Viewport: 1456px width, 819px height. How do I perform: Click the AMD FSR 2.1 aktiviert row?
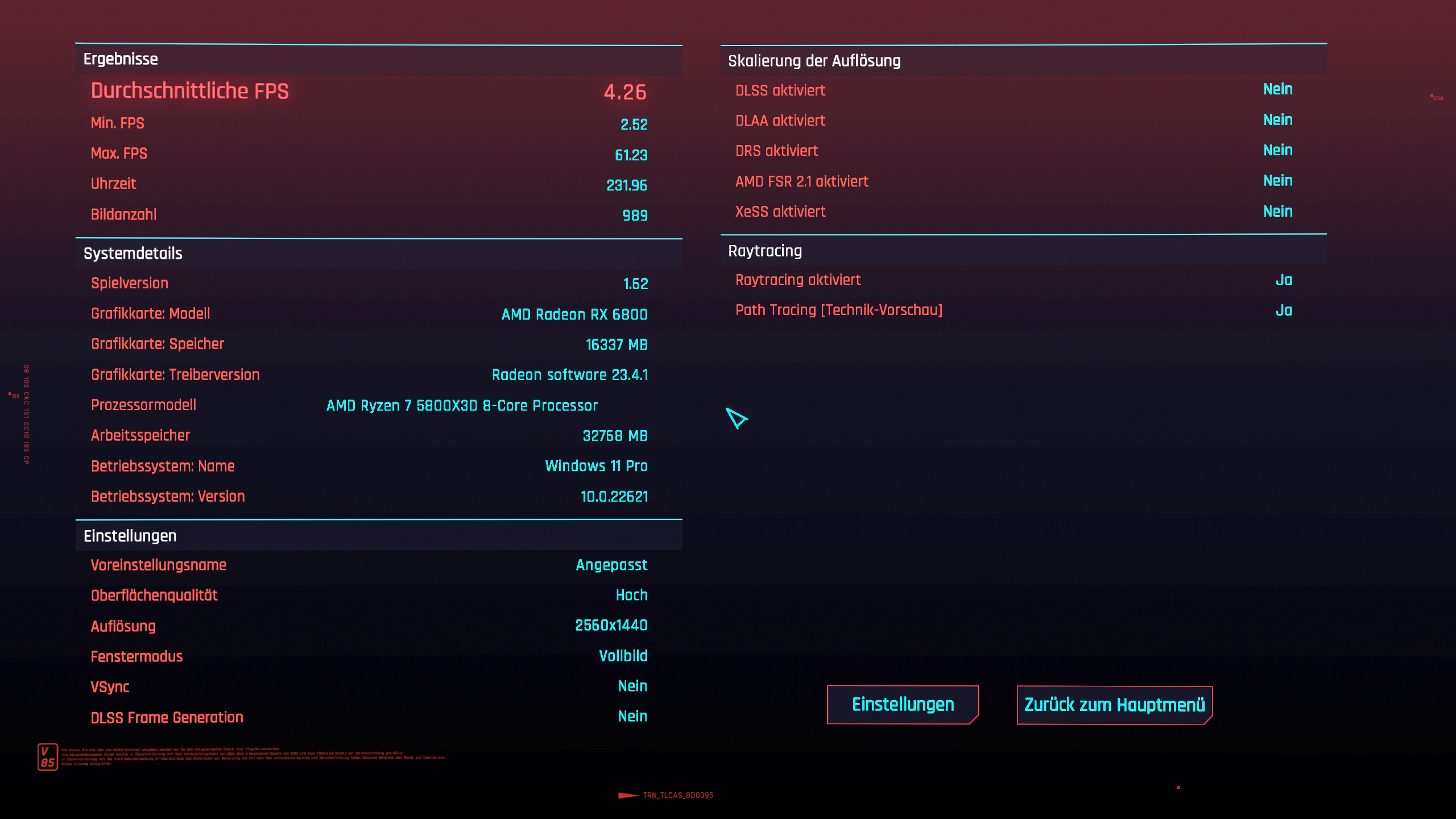pyautogui.click(x=801, y=181)
